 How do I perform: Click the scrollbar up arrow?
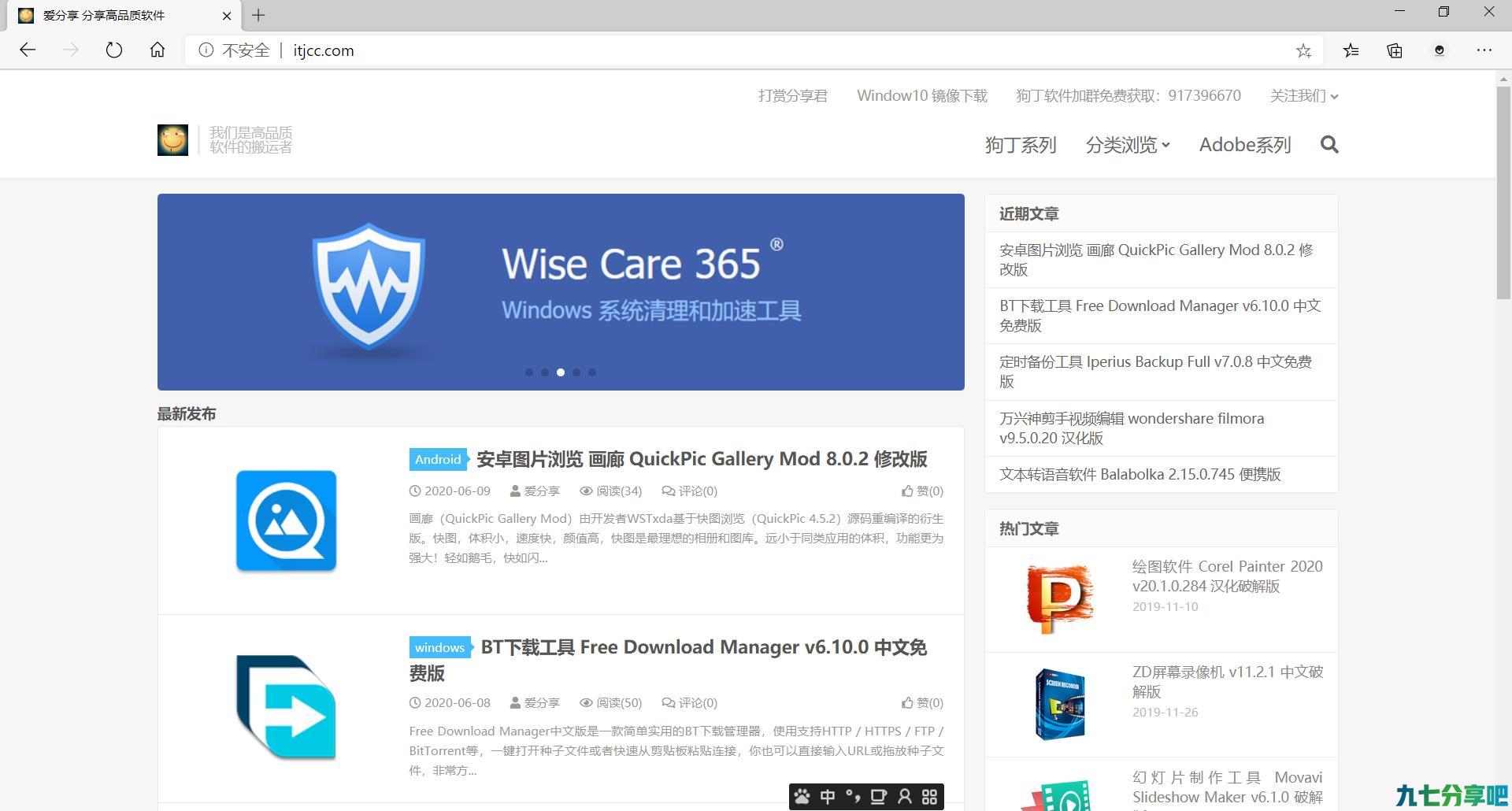point(1503,79)
